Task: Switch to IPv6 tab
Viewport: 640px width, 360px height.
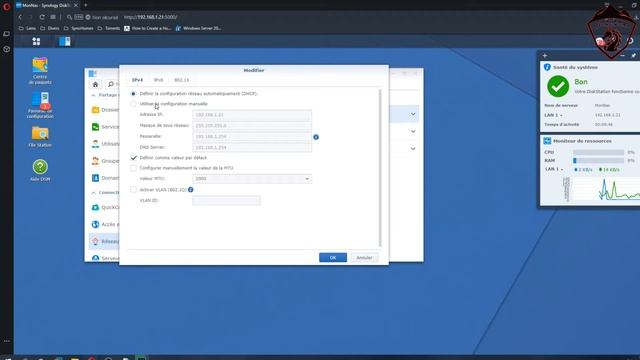Action: pos(158,80)
